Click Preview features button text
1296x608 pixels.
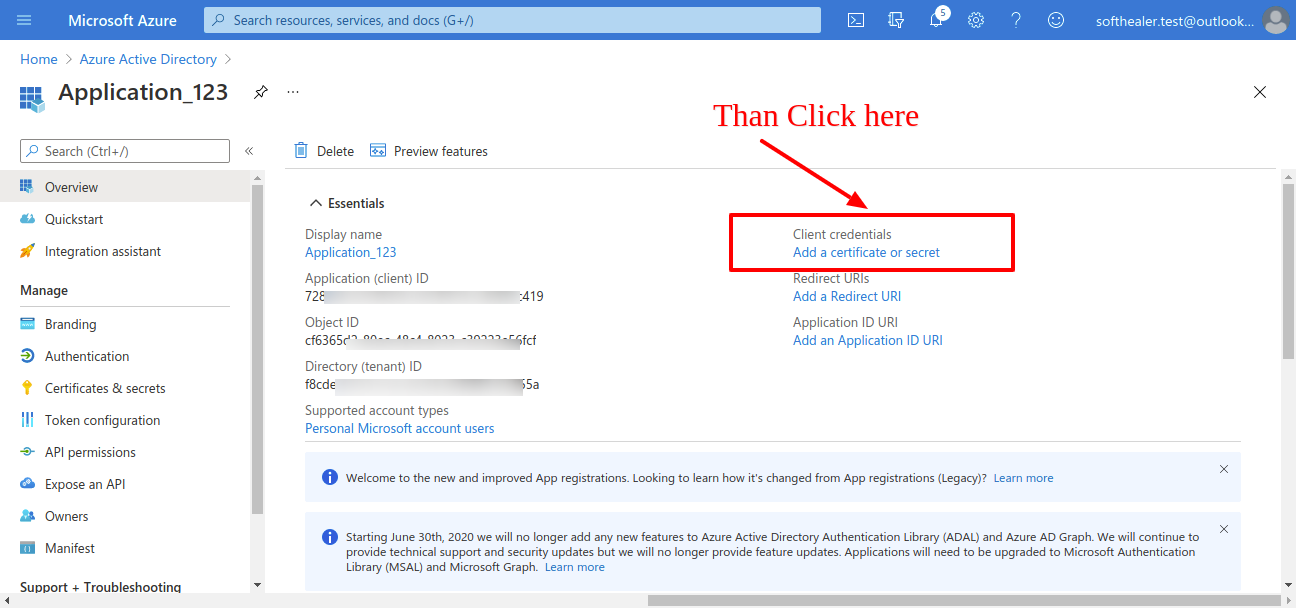(441, 151)
